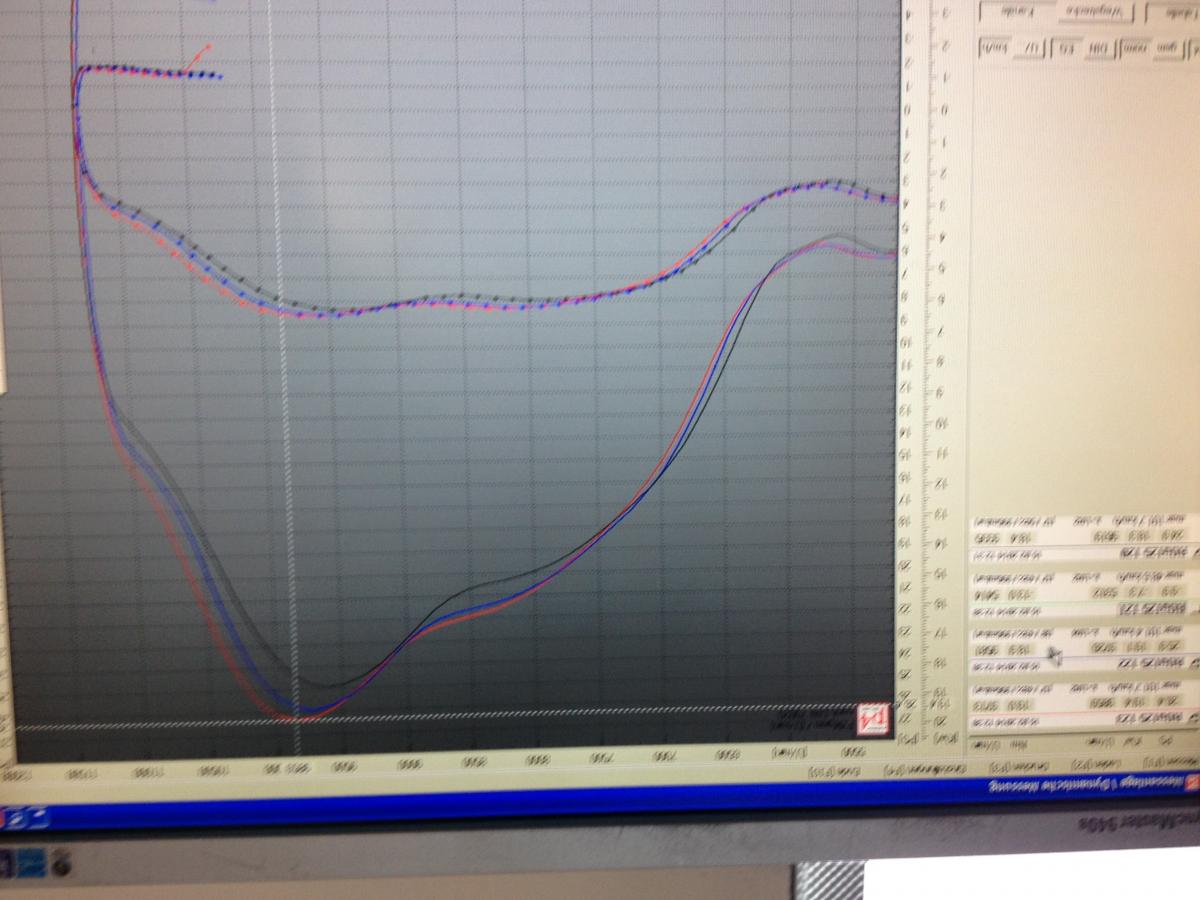
Task: Click the red chart icon in graph corner
Action: point(873,716)
